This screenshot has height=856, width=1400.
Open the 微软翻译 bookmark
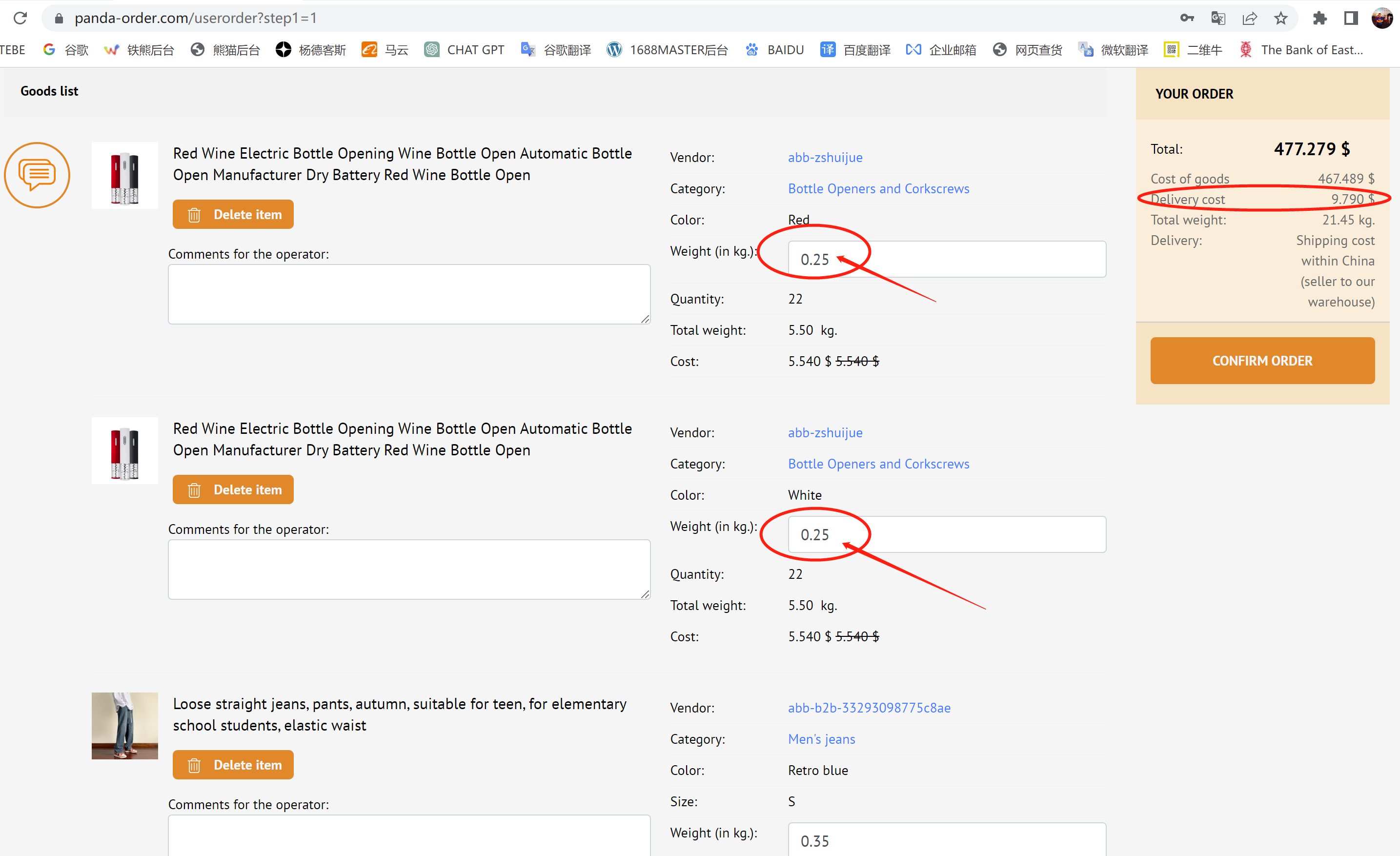pos(1113,50)
